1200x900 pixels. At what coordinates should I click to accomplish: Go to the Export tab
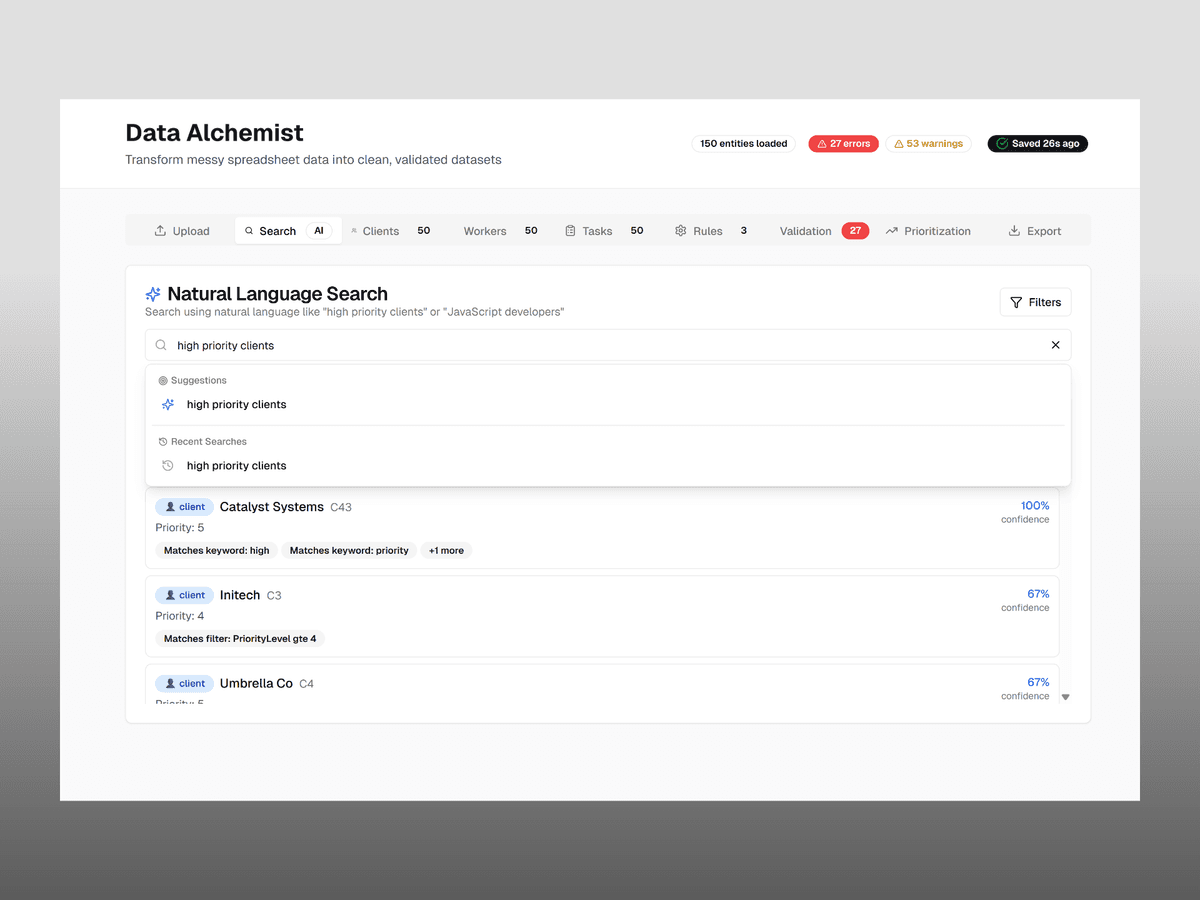coord(1035,231)
